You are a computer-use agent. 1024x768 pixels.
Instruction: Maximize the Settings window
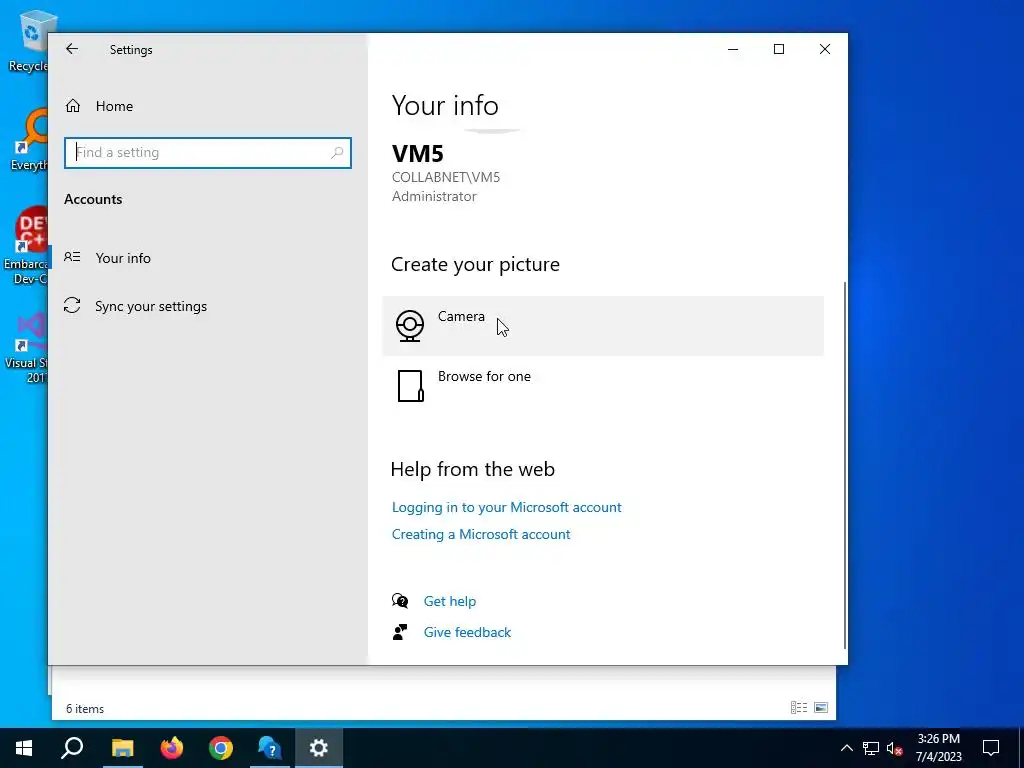(x=778, y=49)
